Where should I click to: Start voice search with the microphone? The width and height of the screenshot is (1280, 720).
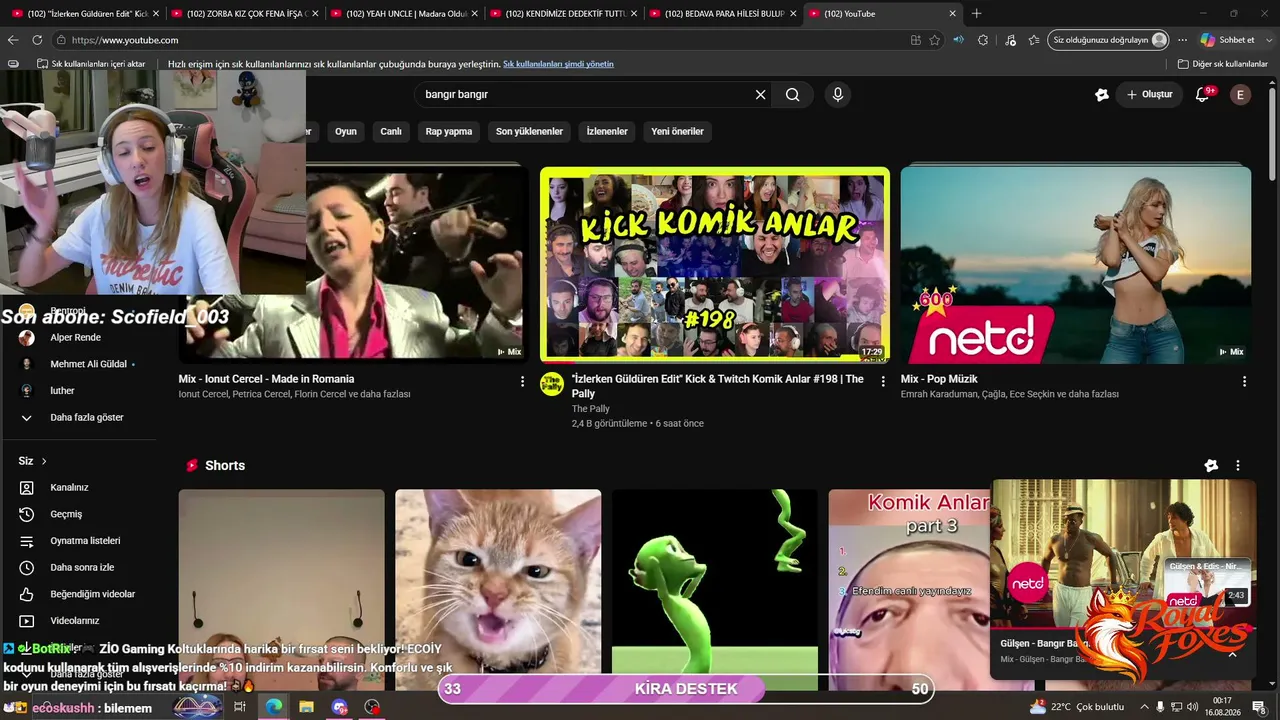coord(838,94)
